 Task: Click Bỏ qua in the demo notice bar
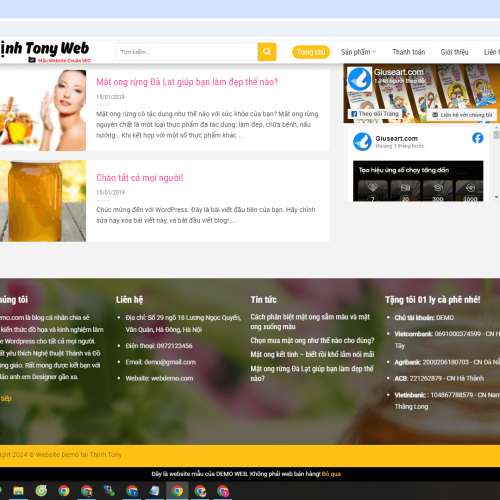pyautogui.click(x=331, y=474)
